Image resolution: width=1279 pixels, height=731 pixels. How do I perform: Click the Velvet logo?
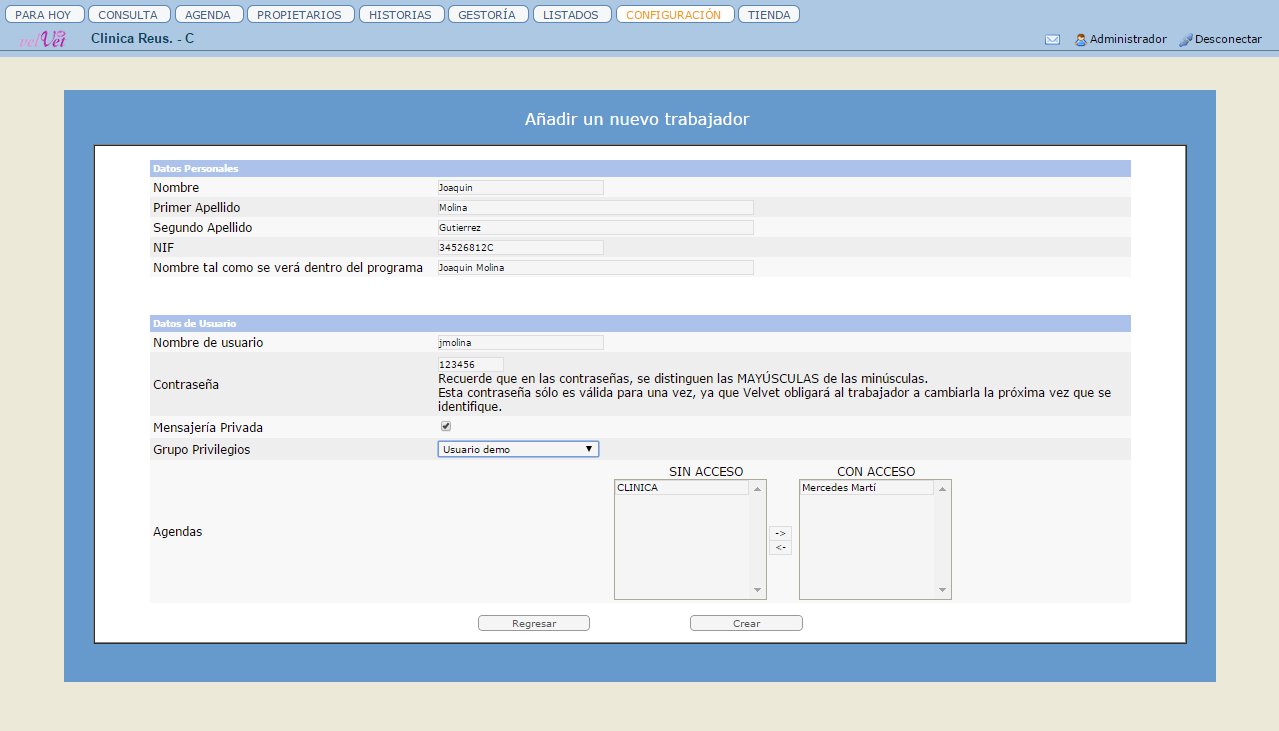pyautogui.click(x=43, y=40)
